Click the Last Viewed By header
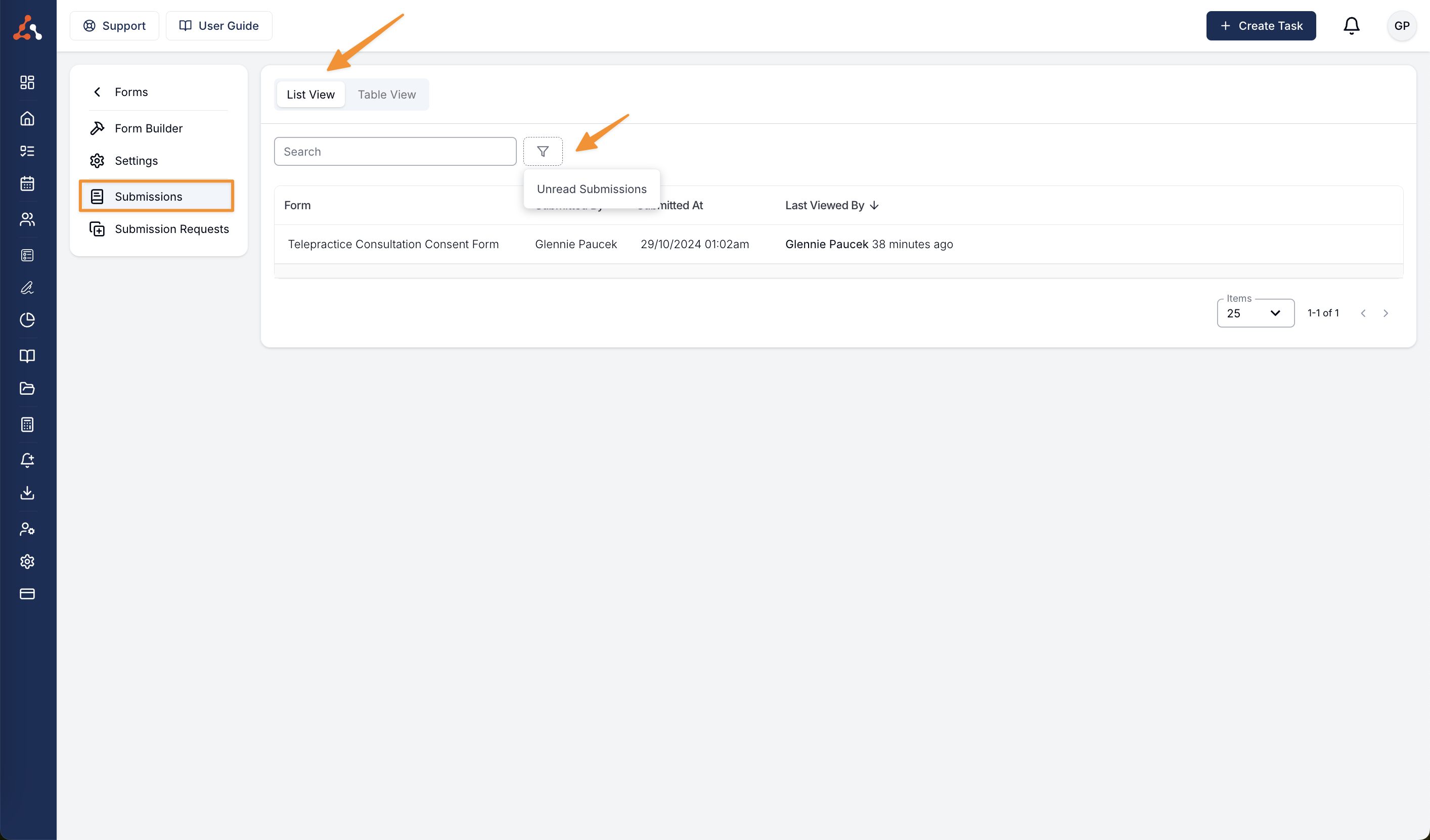1430x840 pixels. [x=825, y=205]
